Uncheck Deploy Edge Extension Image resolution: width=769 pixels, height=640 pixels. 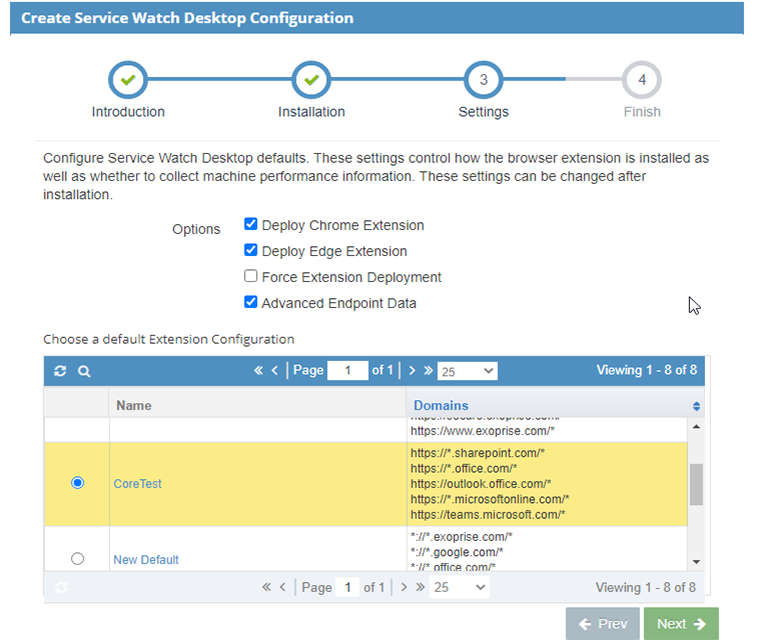(x=251, y=250)
